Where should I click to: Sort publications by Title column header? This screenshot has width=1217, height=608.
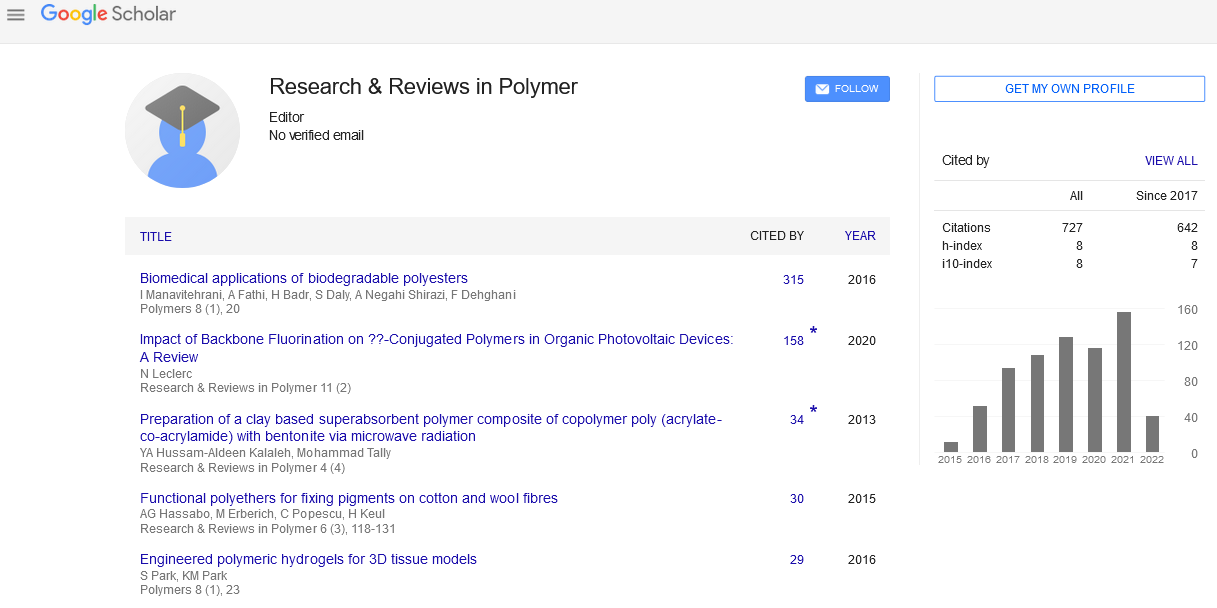(x=156, y=237)
